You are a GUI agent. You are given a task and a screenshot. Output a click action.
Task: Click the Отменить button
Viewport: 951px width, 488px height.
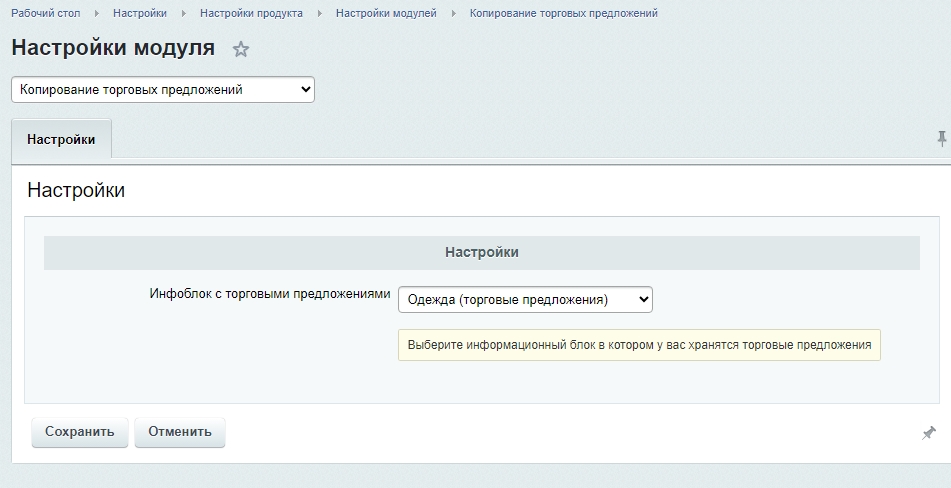[180, 432]
